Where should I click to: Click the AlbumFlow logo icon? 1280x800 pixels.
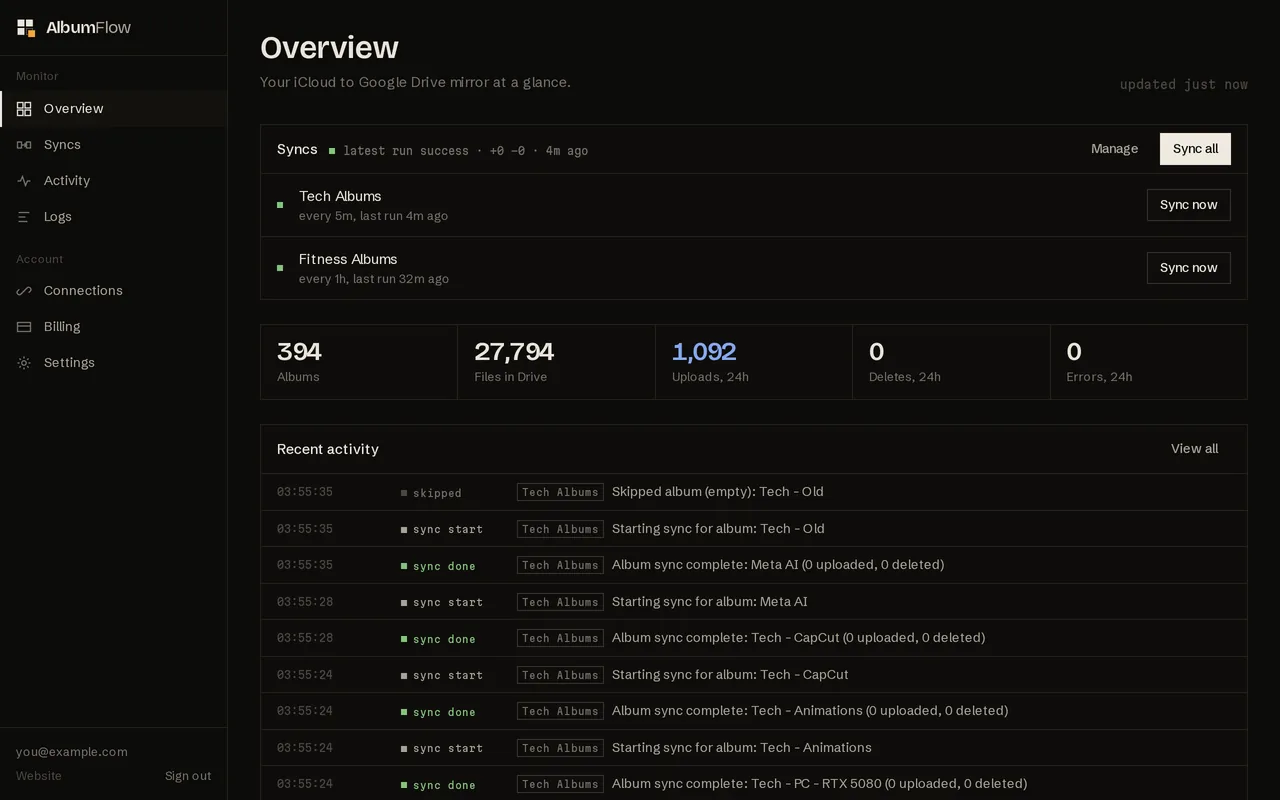(26, 28)
